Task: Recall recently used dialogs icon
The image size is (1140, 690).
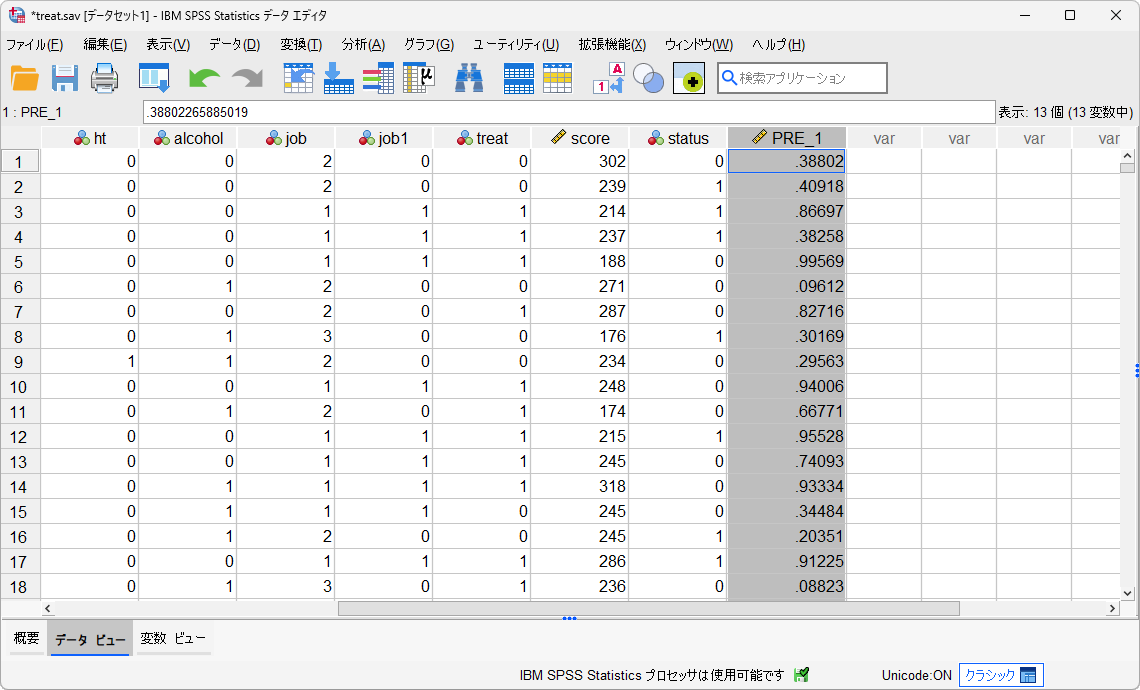Action: point(154,78)
